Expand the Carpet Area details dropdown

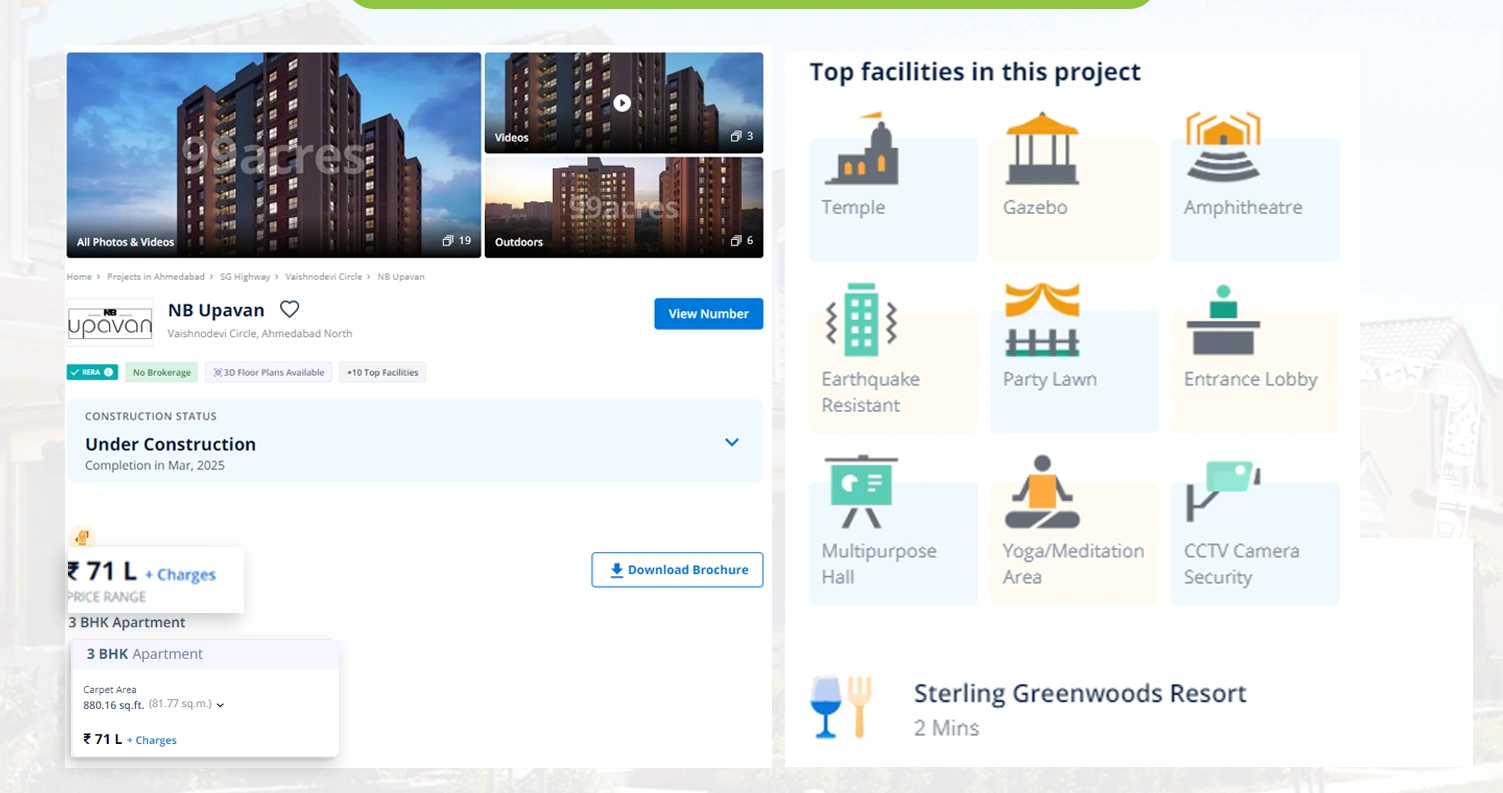(221, 704)
